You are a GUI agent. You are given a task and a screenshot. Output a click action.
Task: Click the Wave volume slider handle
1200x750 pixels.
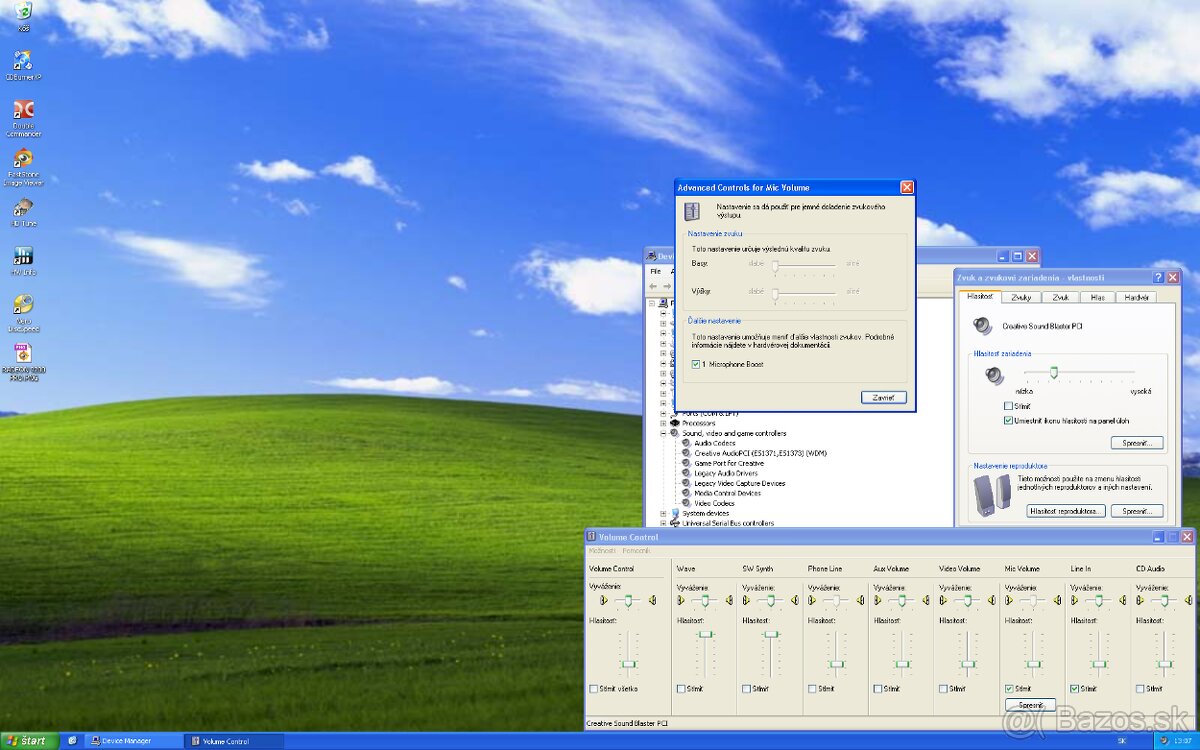706,634
